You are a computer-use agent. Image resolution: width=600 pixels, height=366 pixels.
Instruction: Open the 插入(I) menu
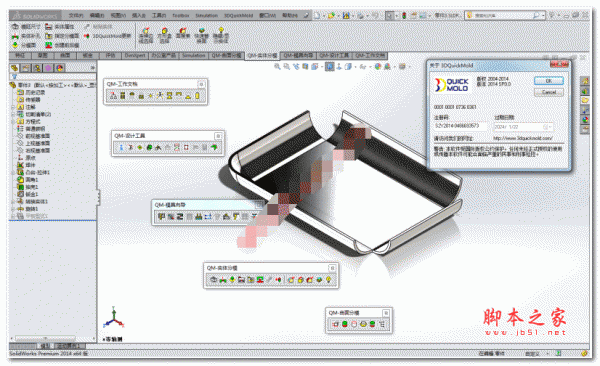139,16
